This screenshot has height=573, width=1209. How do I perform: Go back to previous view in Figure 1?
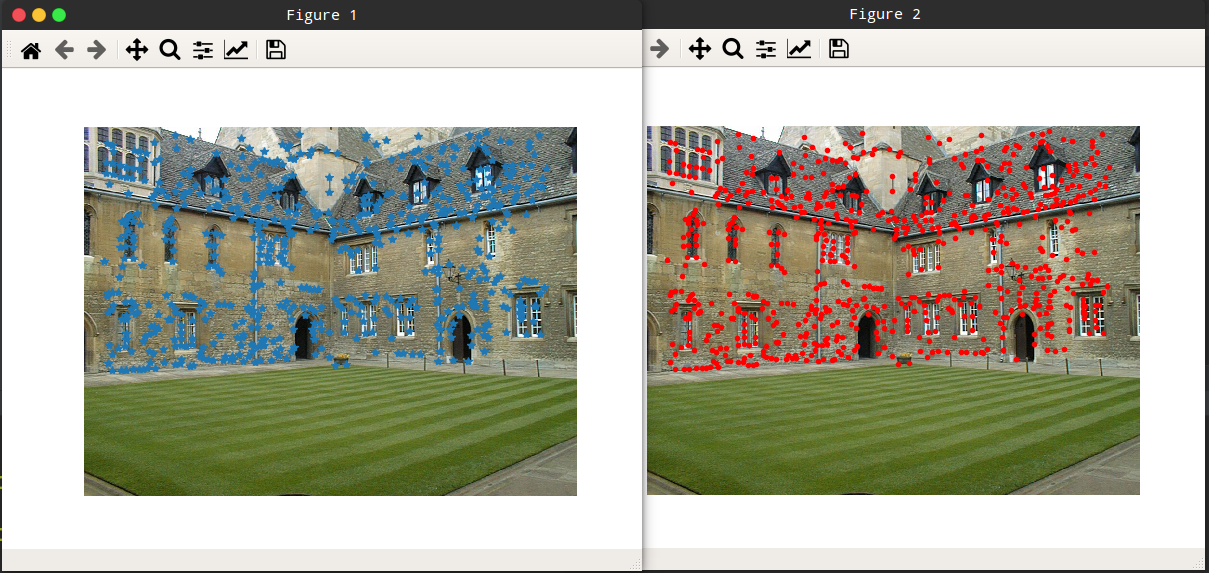click(64, 50)
